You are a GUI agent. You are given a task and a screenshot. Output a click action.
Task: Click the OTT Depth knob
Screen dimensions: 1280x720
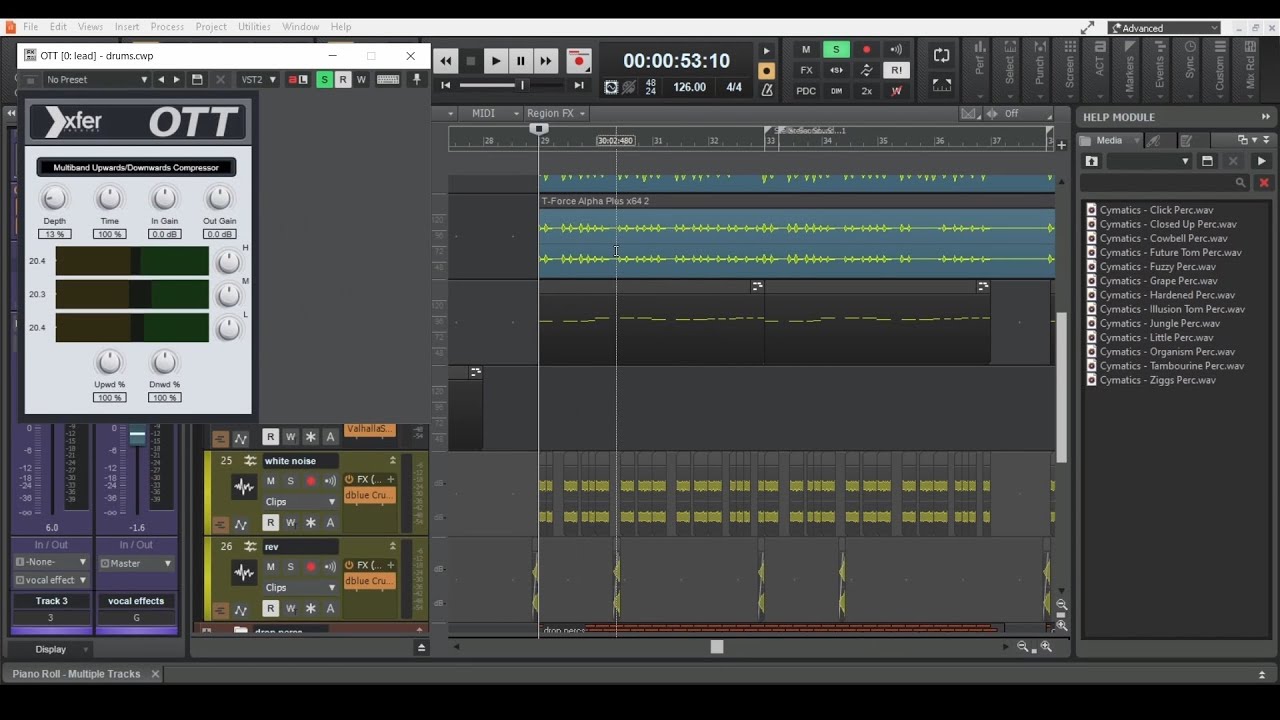pos(55,198)
